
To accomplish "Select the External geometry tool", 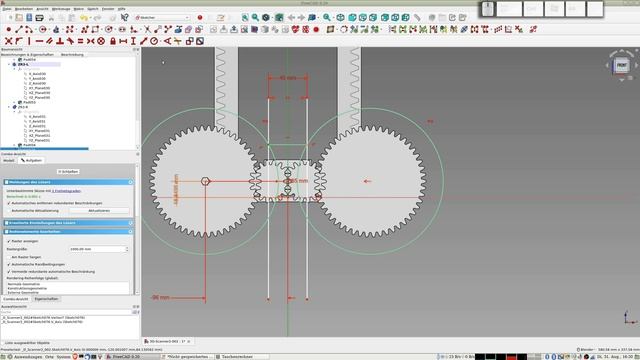I will point(178,29).
